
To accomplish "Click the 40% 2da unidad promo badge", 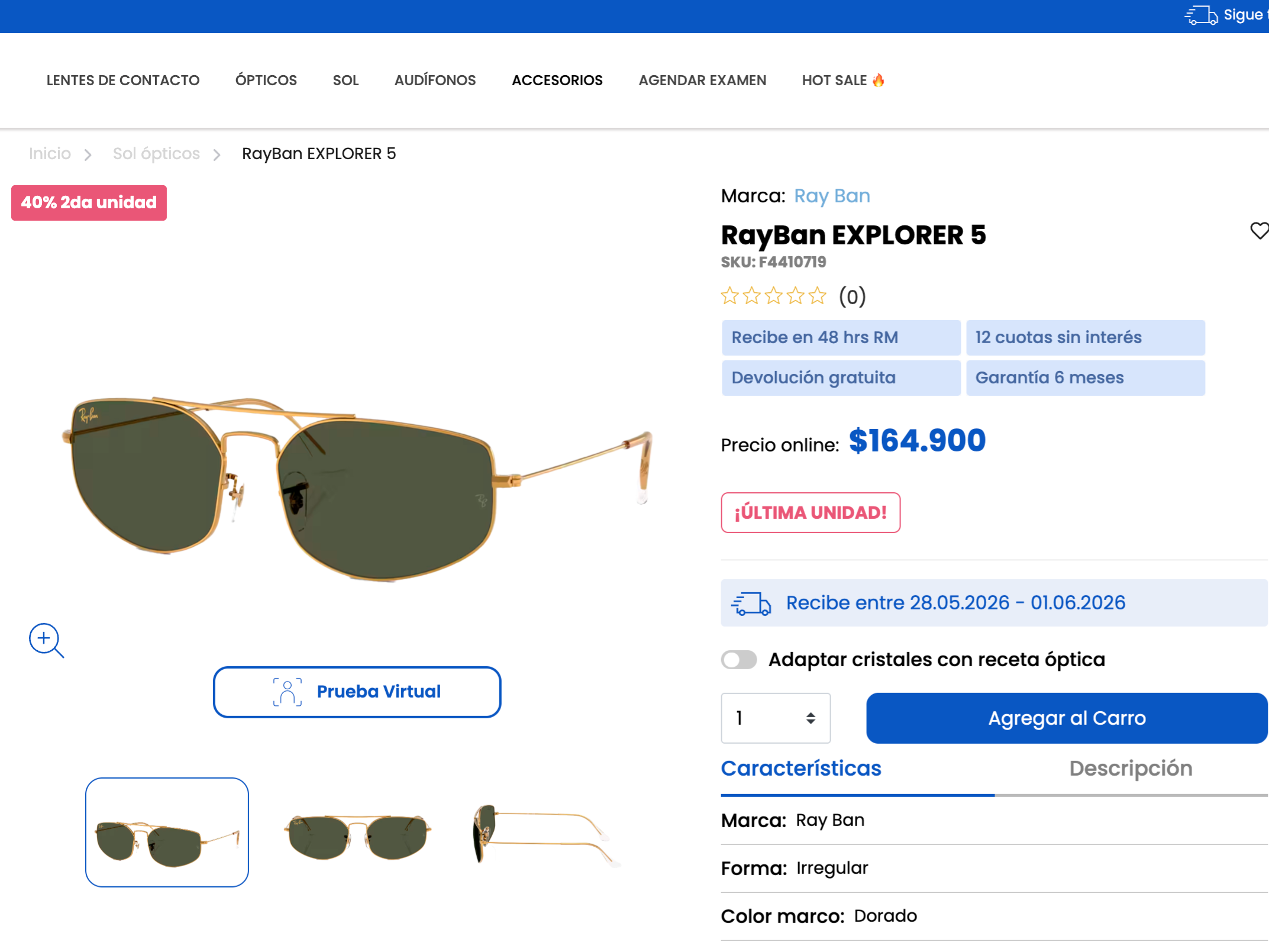I will tap(89, 202).
